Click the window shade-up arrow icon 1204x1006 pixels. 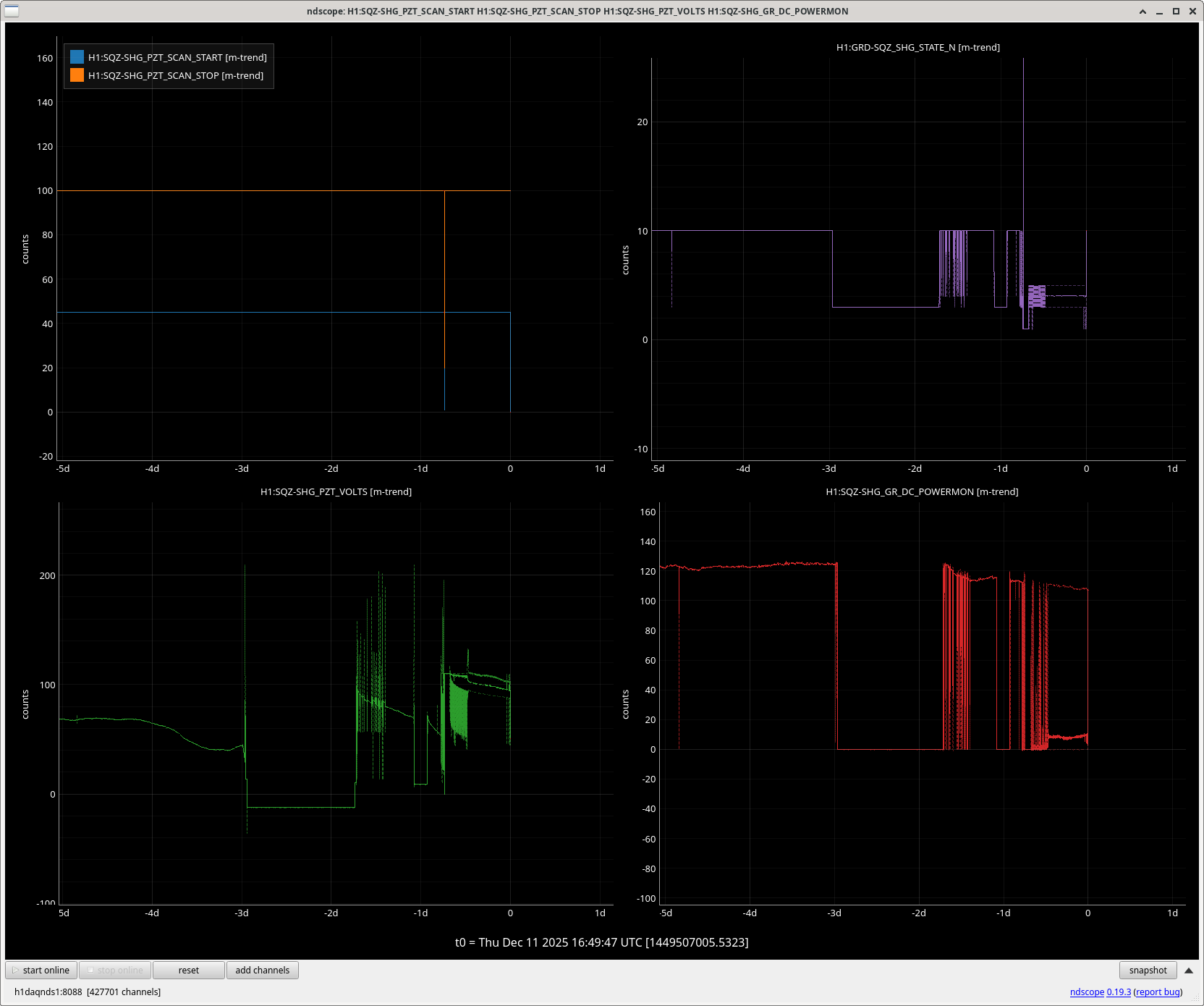tap(1142, 11)
